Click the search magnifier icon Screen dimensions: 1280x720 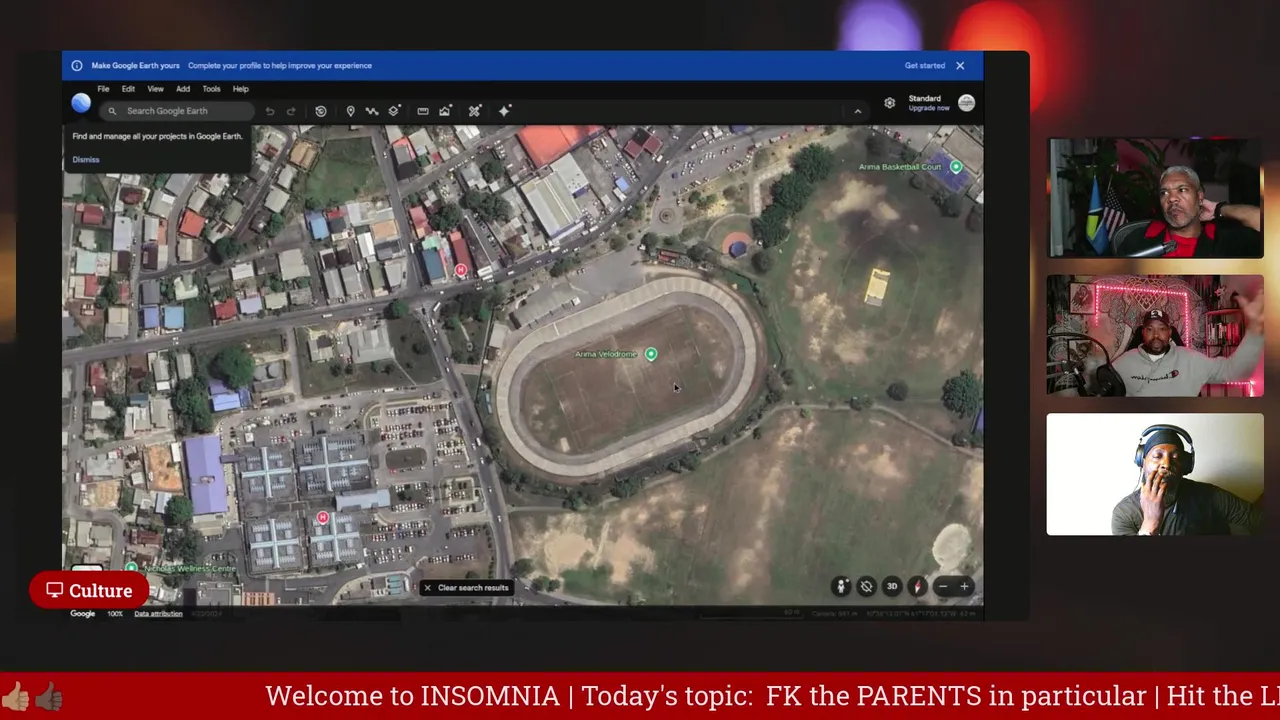112,111
